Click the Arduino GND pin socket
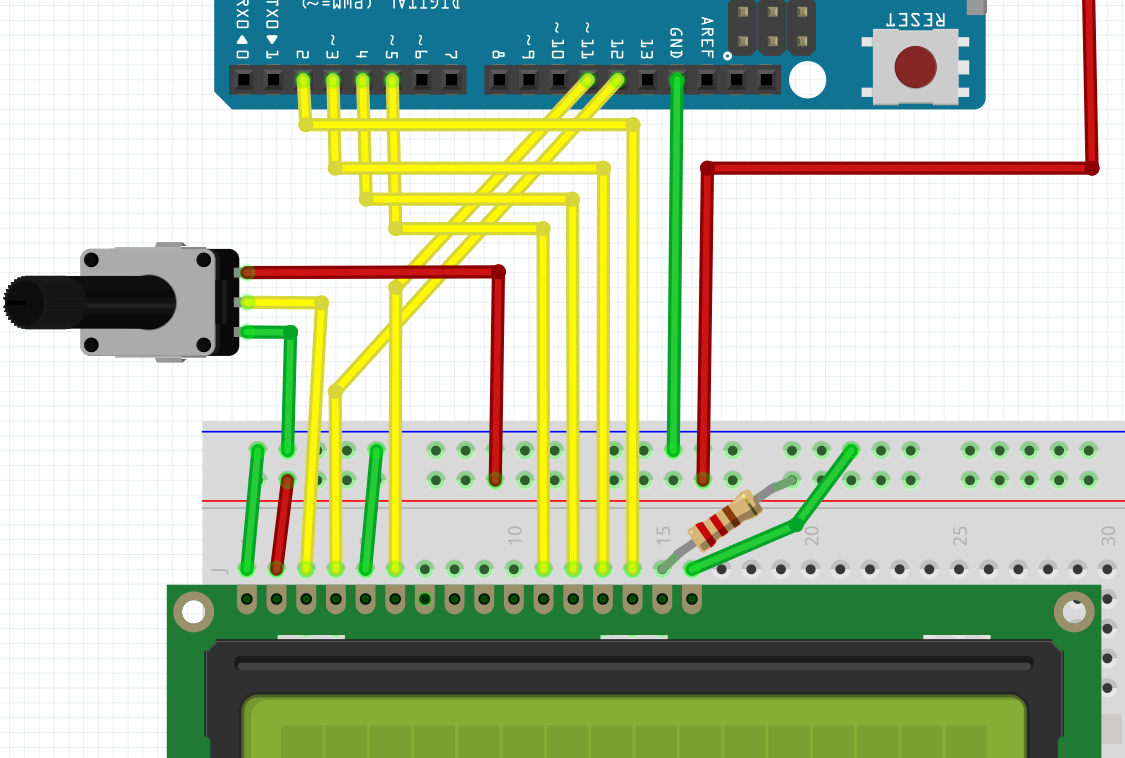 click(x=677, y=79)
